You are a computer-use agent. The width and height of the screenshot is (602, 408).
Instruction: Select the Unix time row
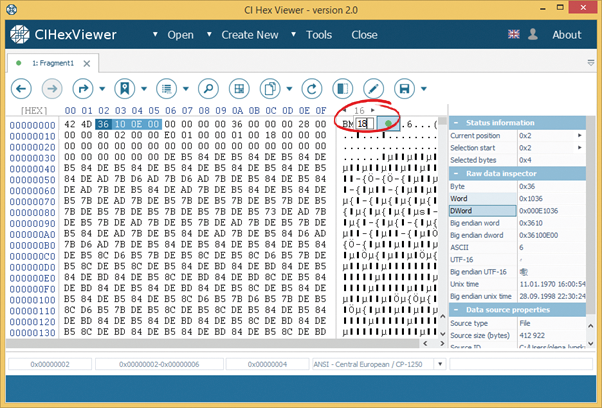[517, 284]
